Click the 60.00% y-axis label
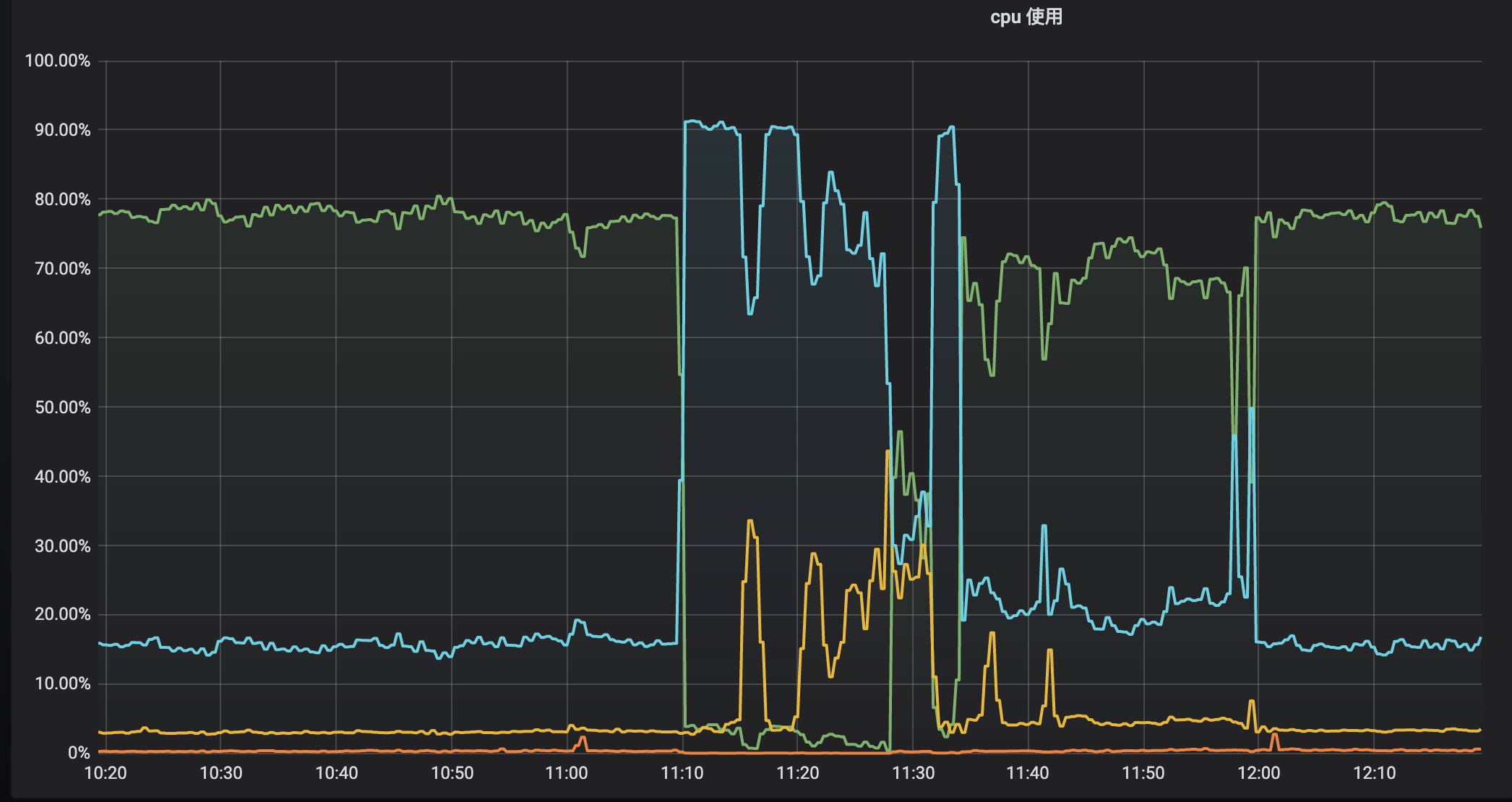Viewport: 1512px width, 802px height. point(63,338)
